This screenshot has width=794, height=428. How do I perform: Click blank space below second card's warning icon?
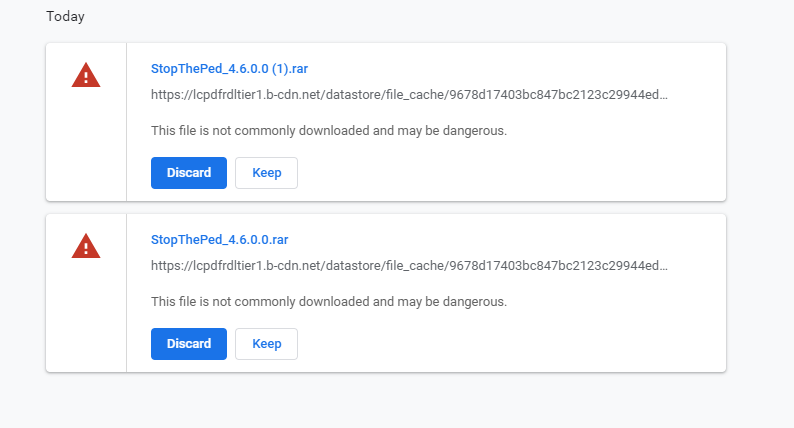86,320
